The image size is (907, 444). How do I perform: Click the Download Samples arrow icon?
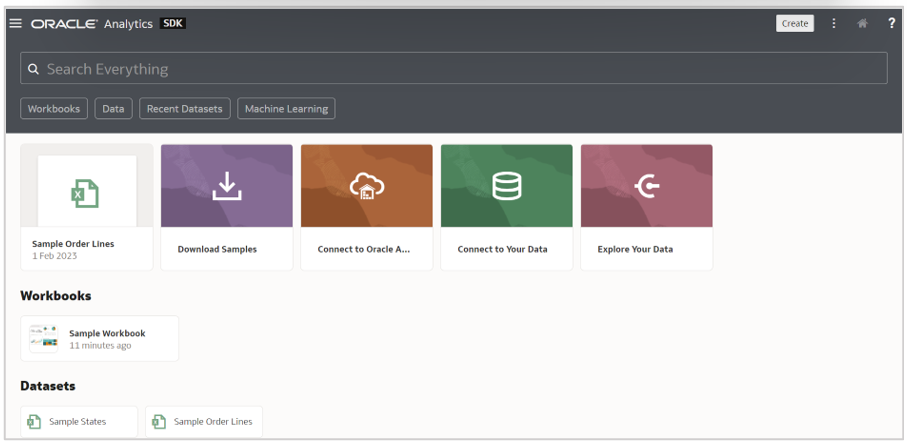(227, 186)
